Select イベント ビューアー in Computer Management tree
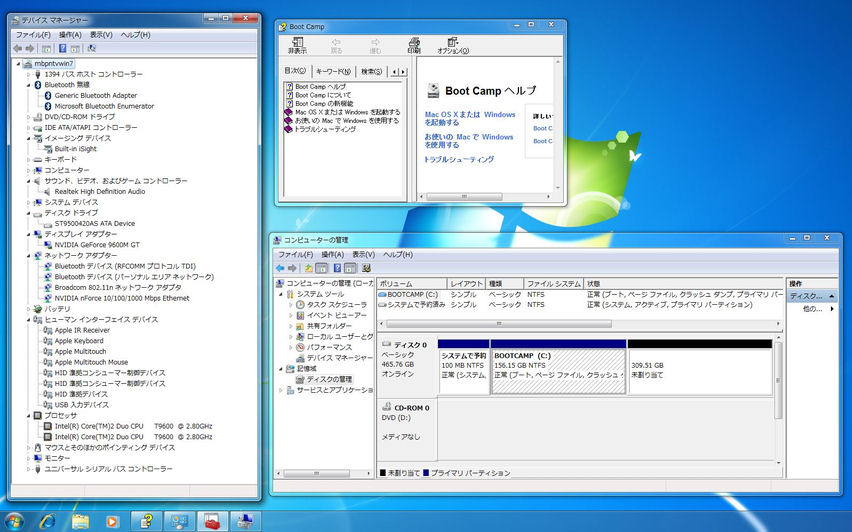 point(338,315)
